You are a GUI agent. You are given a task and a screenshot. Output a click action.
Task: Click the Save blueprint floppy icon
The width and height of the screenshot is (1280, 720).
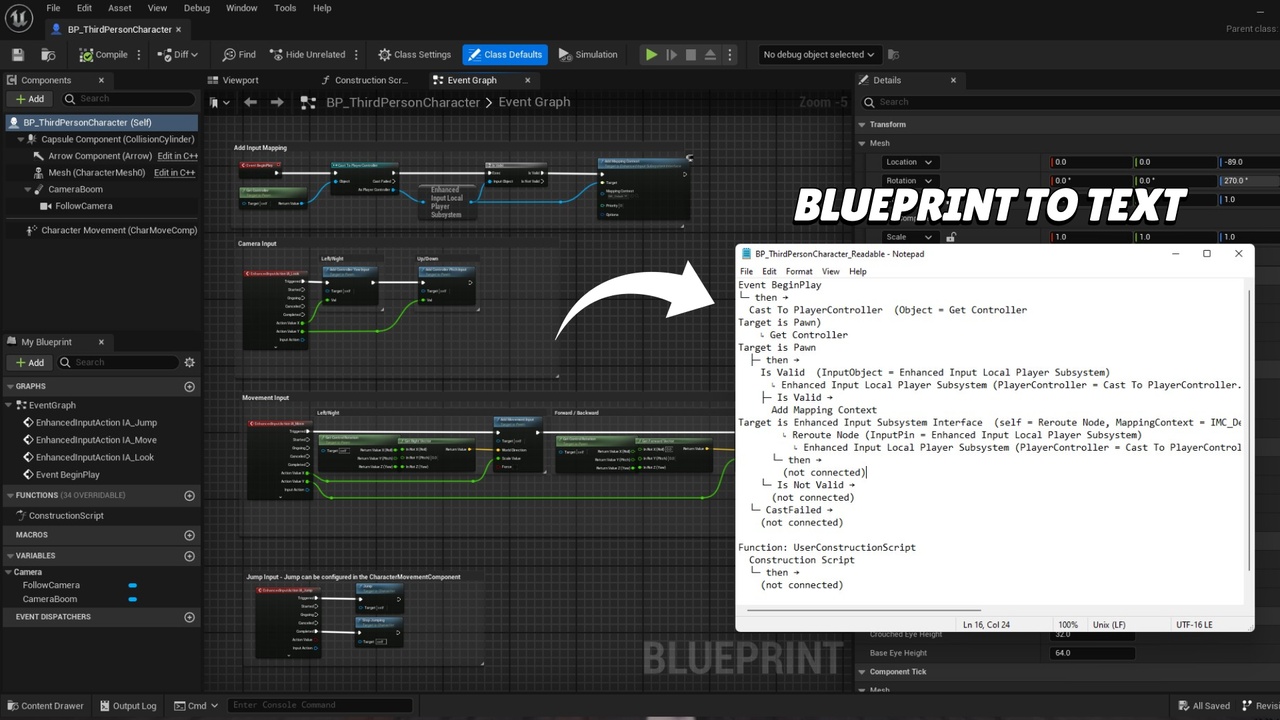[x=18, y=55]
